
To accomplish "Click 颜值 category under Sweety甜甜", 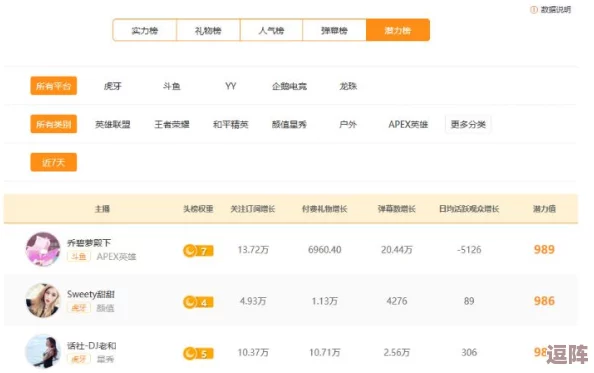I will pos(105,308).
